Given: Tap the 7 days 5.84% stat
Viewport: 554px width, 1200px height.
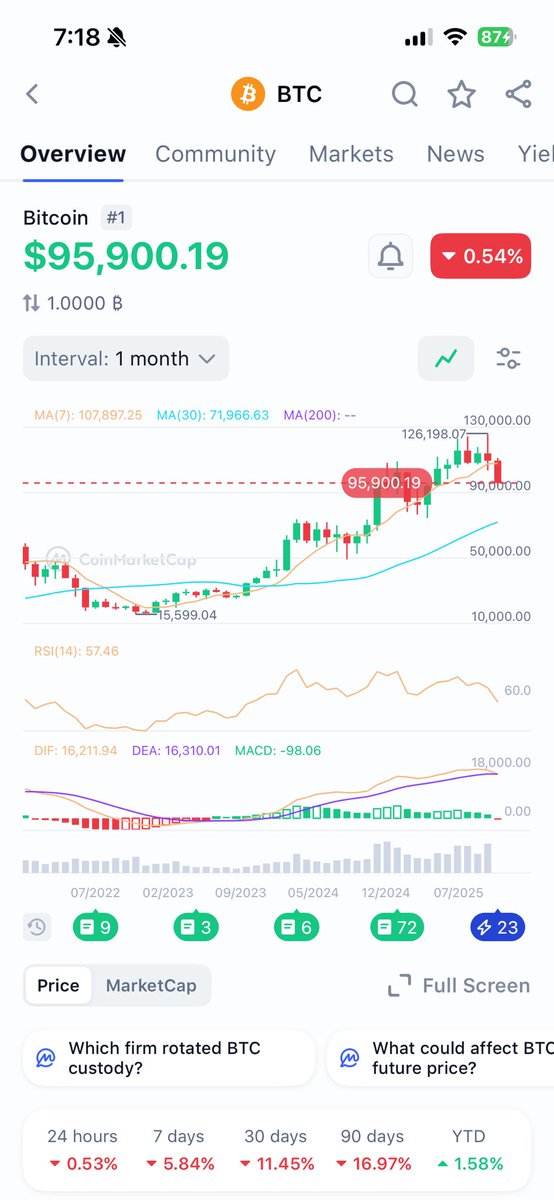Looking at the screenshot, I should click(x=180, y=1150).
